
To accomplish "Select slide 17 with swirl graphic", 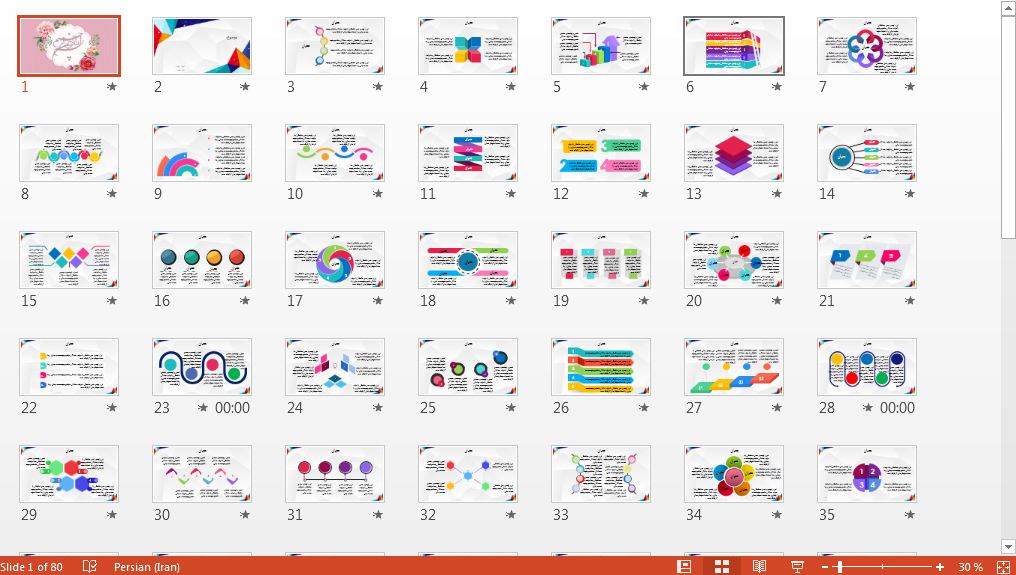I will (x=334, y=260).
